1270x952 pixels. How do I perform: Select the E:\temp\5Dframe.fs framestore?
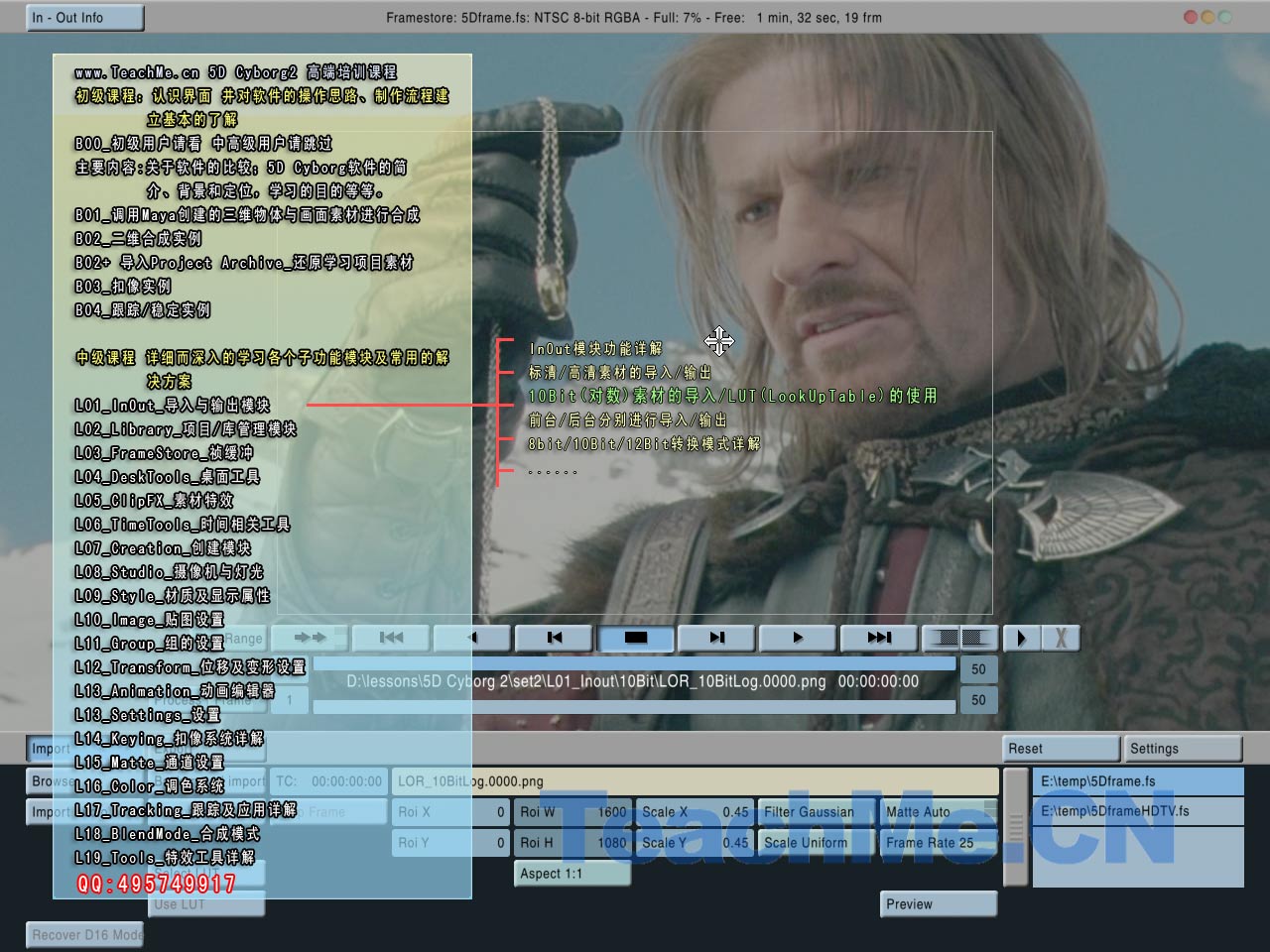1138,781
